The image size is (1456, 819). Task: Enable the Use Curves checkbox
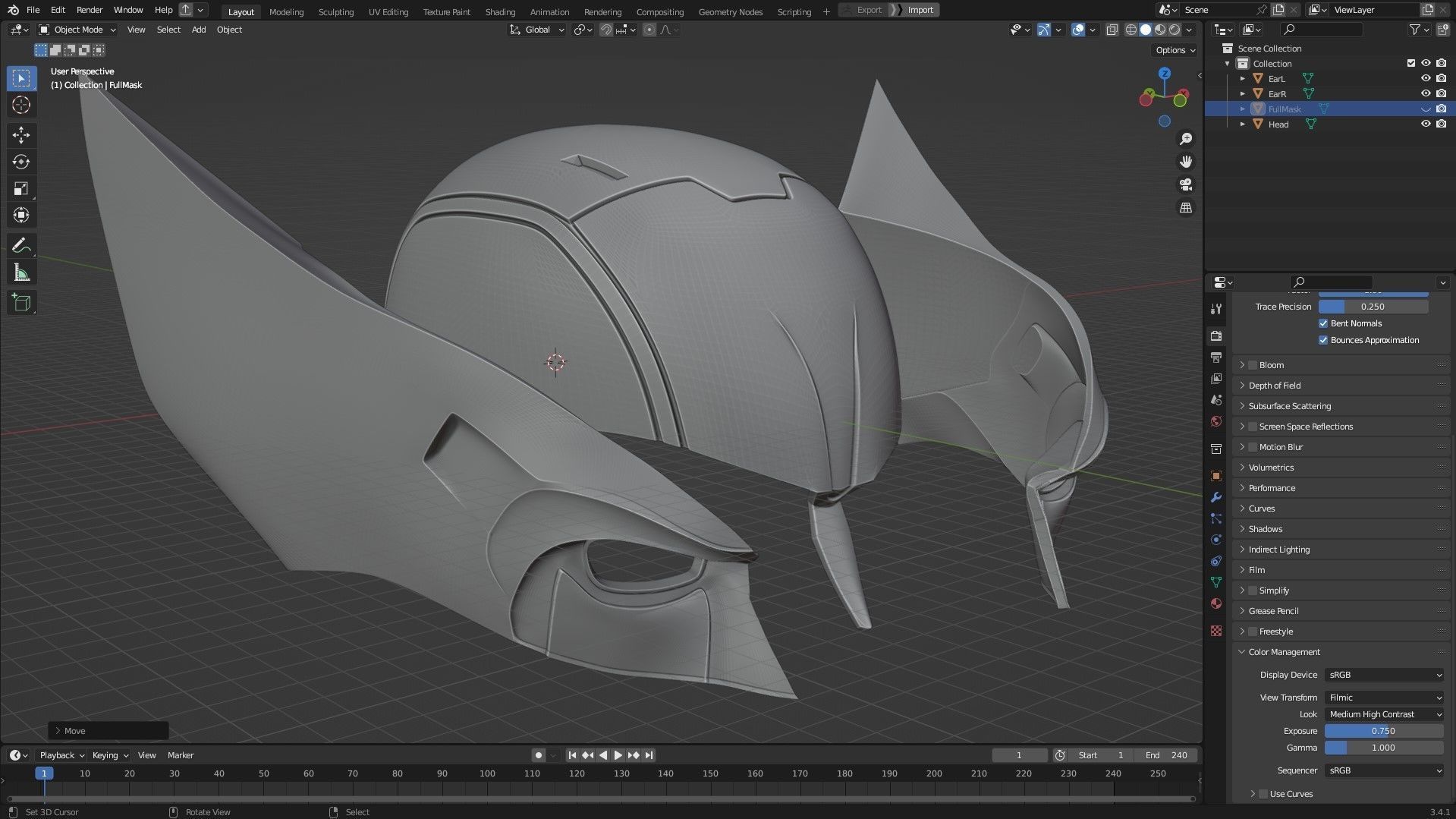pos(1263,794)
